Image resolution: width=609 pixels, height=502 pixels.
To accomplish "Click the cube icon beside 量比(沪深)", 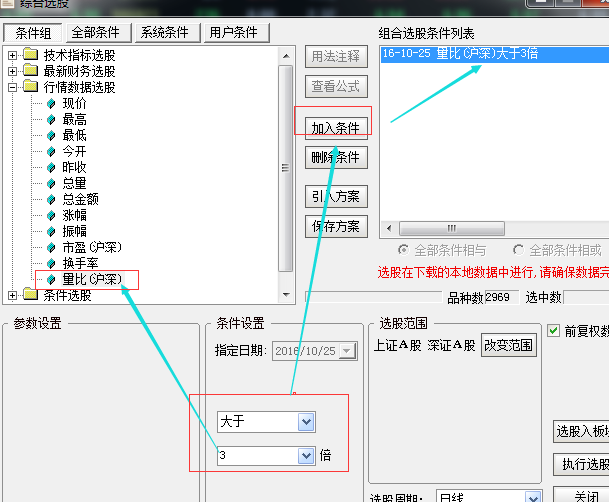I will [x=51, y=279].
